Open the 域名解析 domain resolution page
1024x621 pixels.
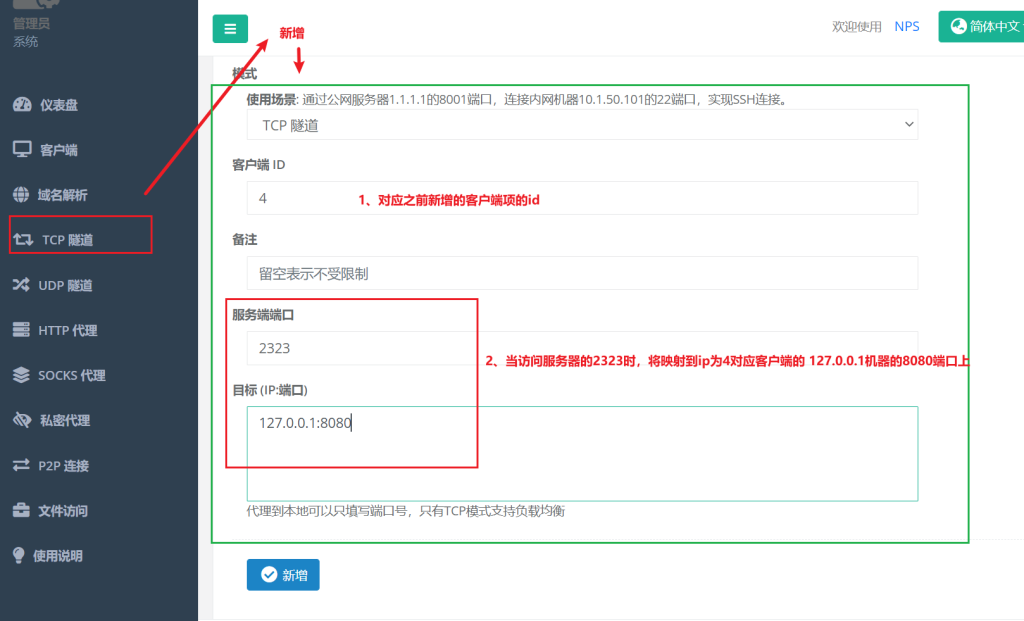tap(64, 194)
